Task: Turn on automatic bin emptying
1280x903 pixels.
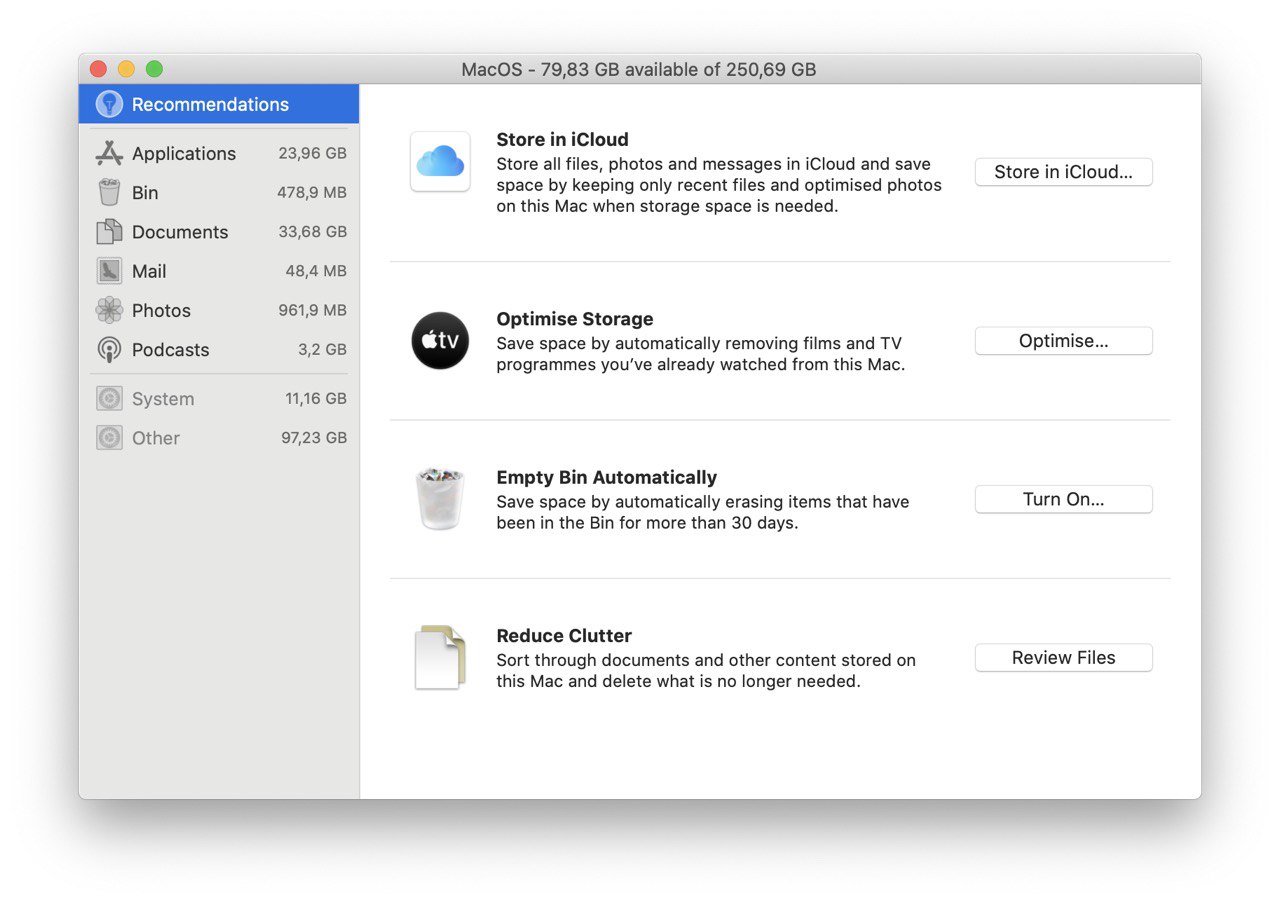Action: click(1063, 499)
